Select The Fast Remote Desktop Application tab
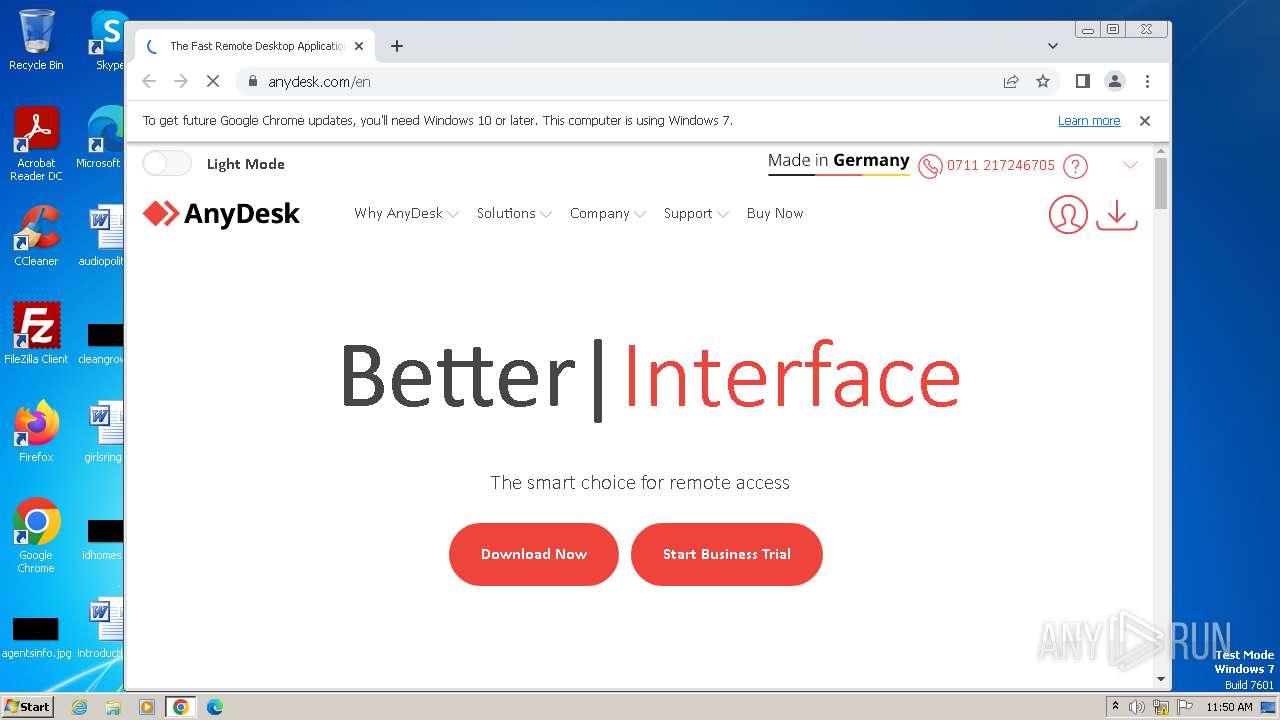 [x=255, y=46]
